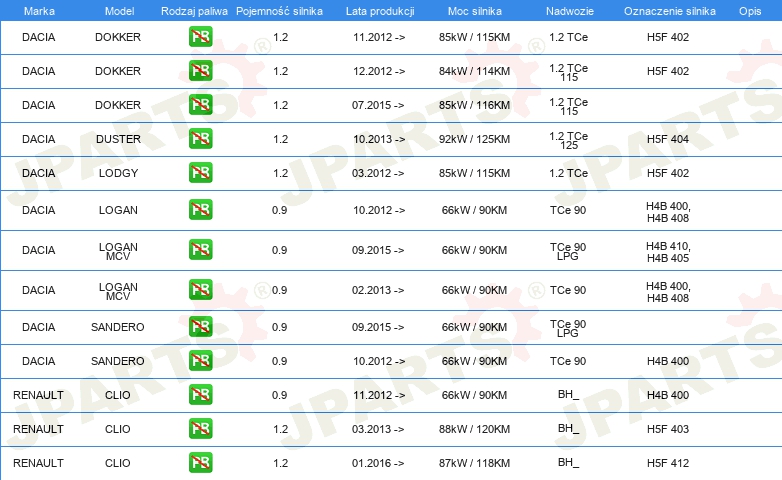Click fuel icon in DOKKER 07.2015 row
The image size is (782, 480).
200,105
